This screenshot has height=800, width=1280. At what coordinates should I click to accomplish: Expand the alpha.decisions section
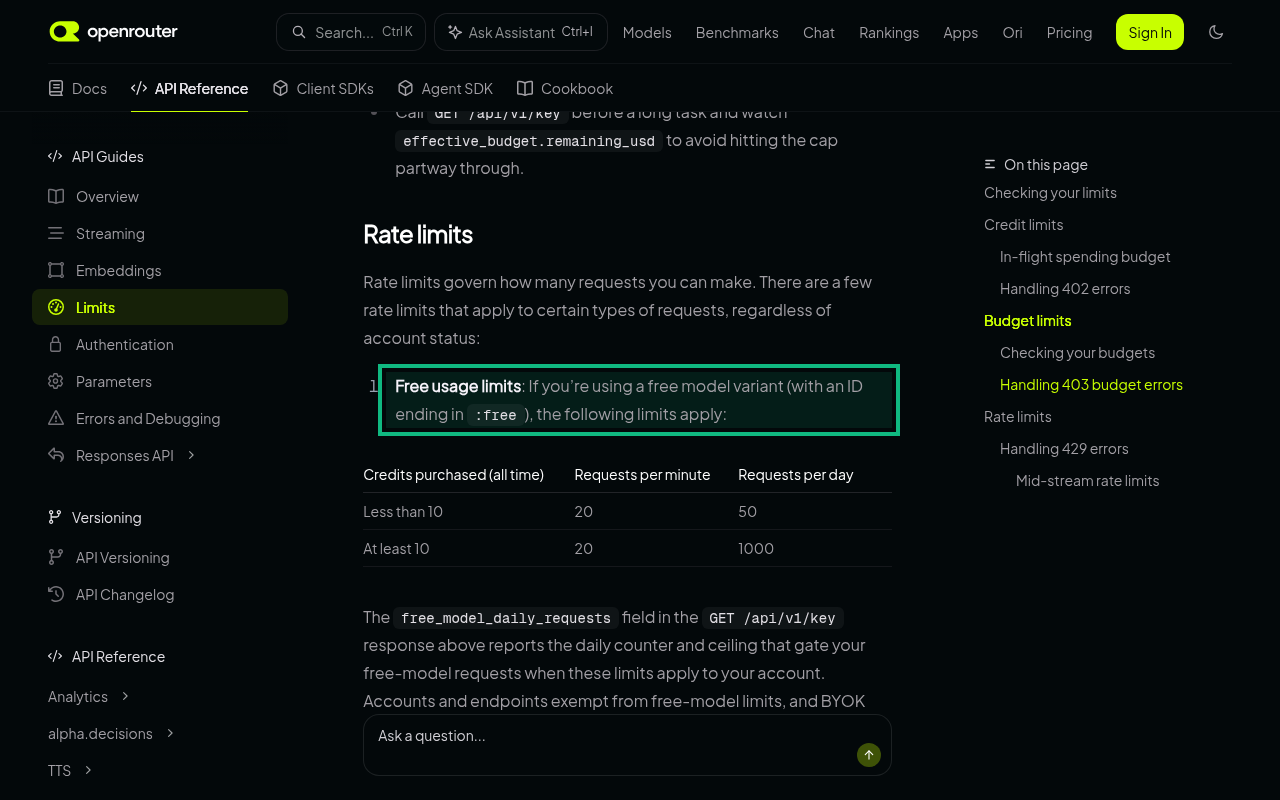point(170,733)
